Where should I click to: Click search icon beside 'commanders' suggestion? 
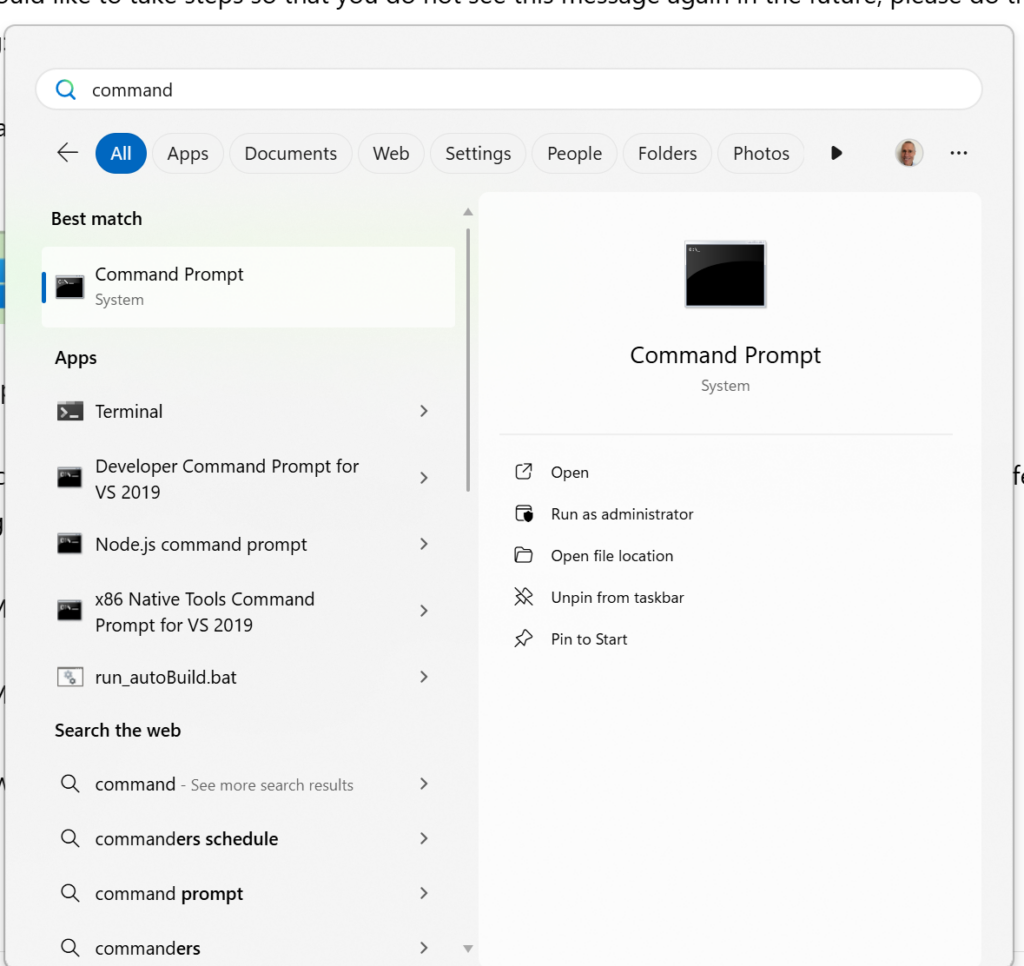(x=70, y=948)
